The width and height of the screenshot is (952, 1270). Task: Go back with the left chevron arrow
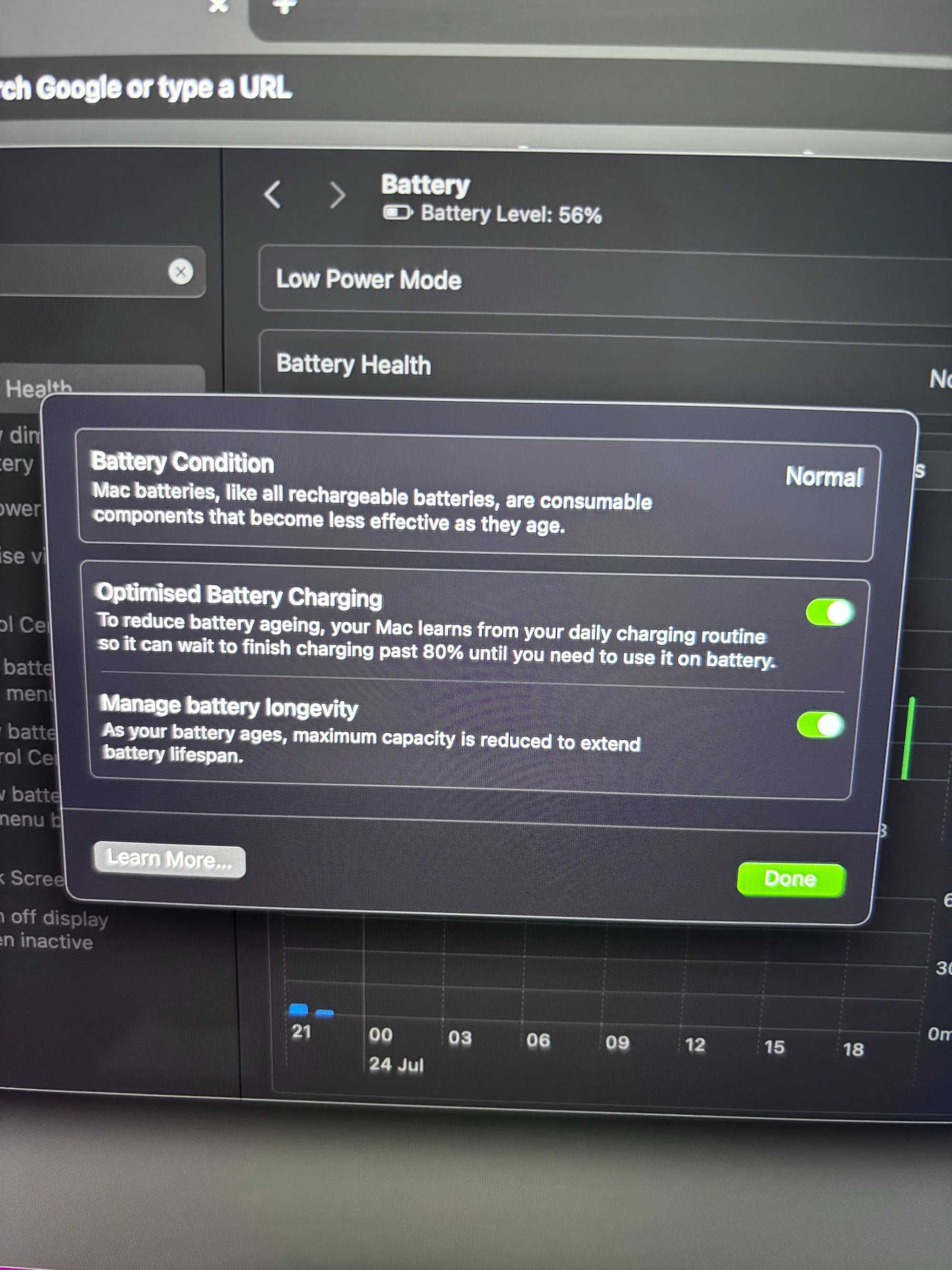[x=273, y=194]
